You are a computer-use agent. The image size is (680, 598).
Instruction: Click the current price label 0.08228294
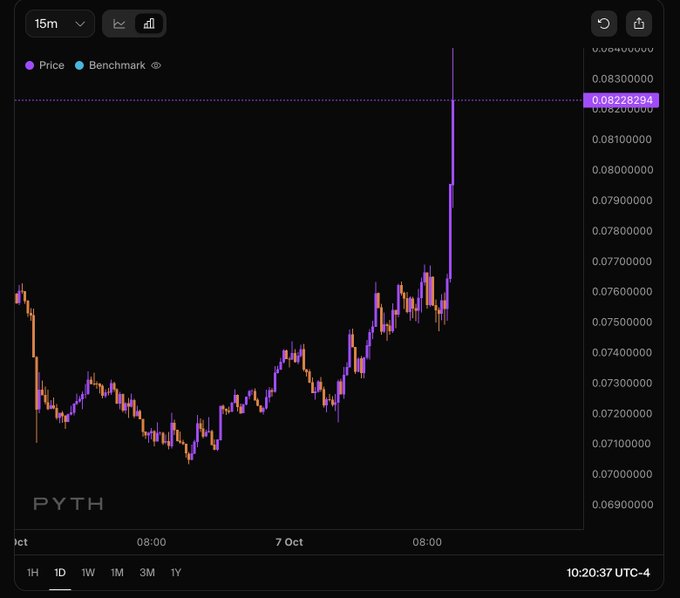click(x=621, y=100)
